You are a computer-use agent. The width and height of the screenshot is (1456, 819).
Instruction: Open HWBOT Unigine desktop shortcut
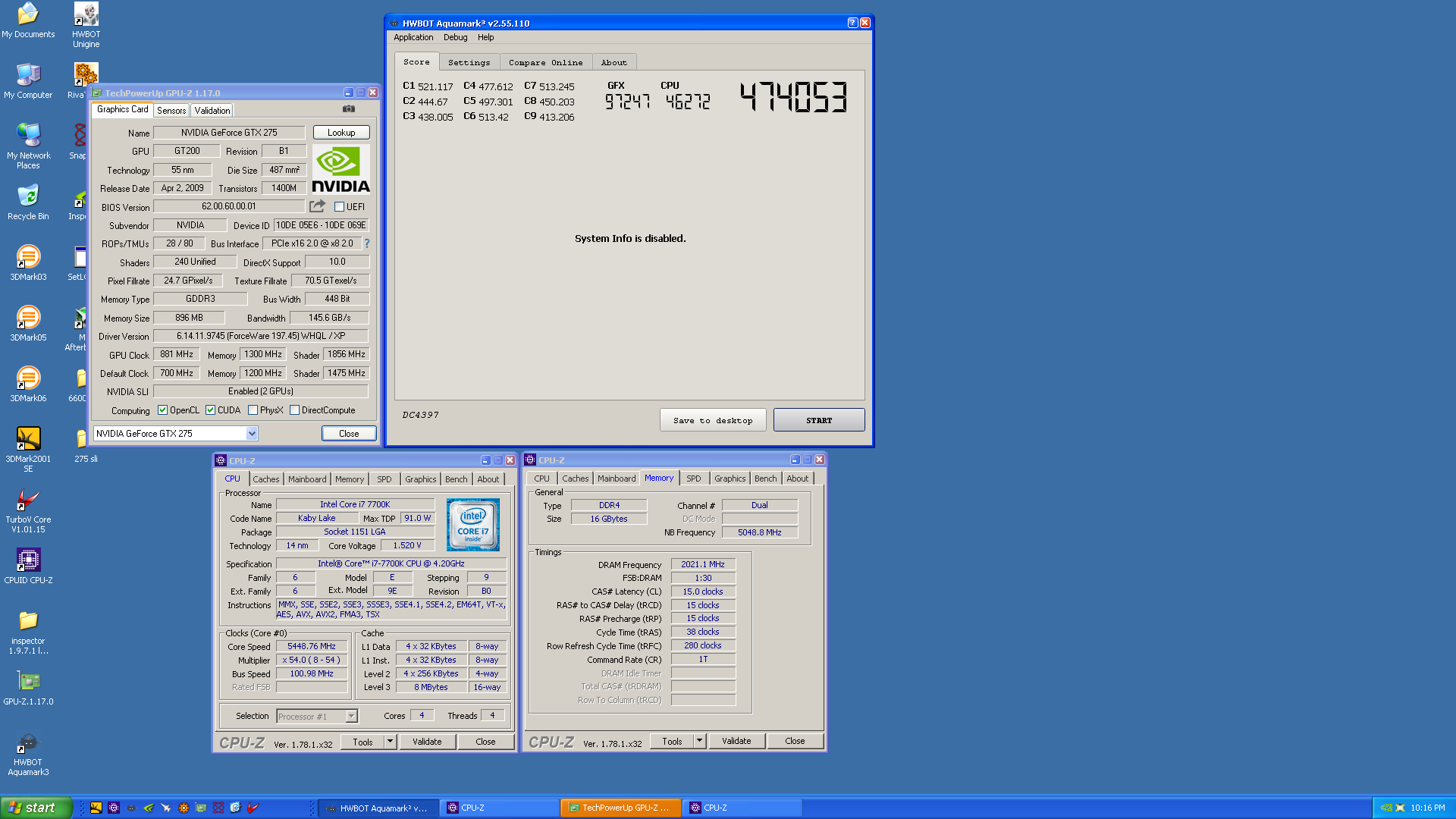coord(86,25)
